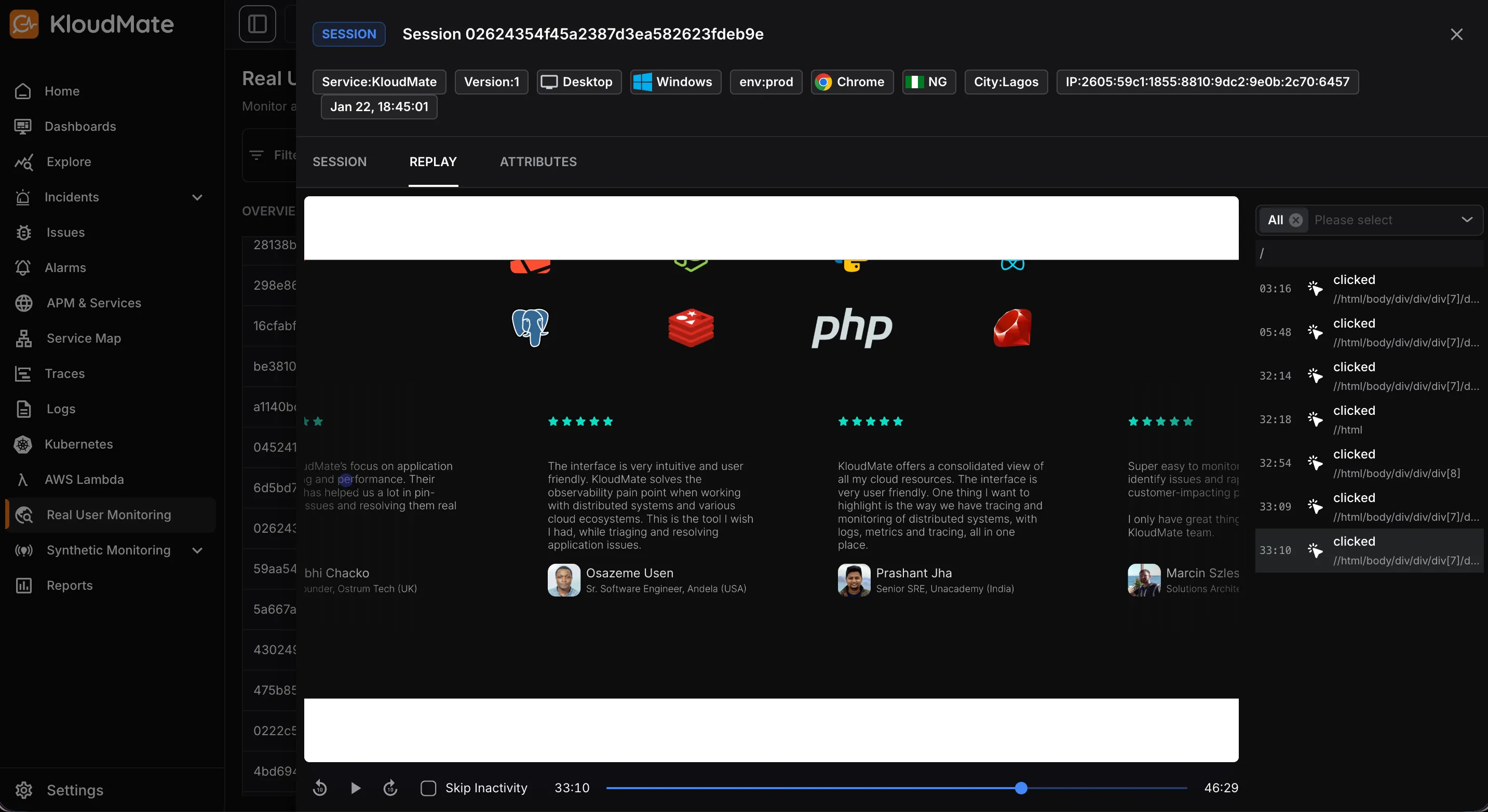The image size is (1488, 812).
Task: Click the 33:10 current time label
Action: [572, 788]
